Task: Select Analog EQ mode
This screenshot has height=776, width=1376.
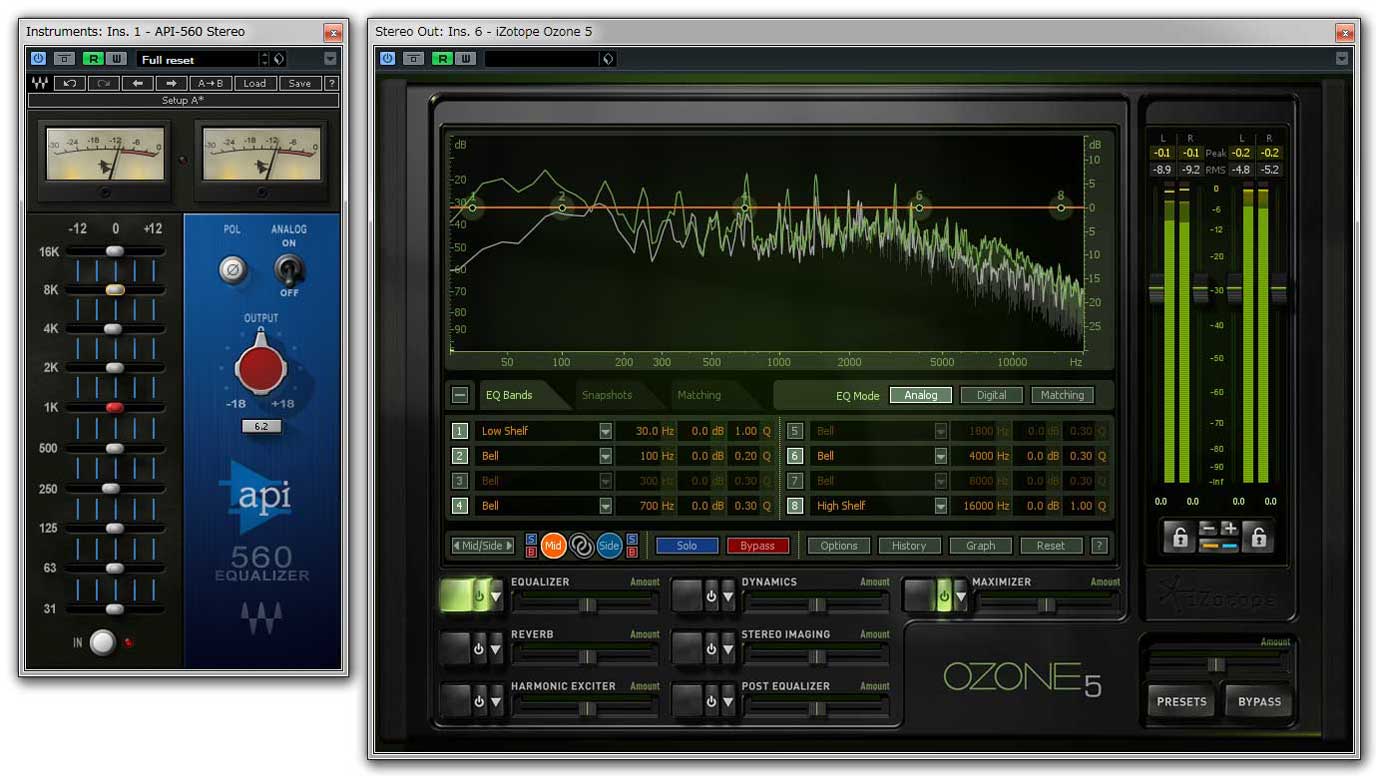Action: 921,395
